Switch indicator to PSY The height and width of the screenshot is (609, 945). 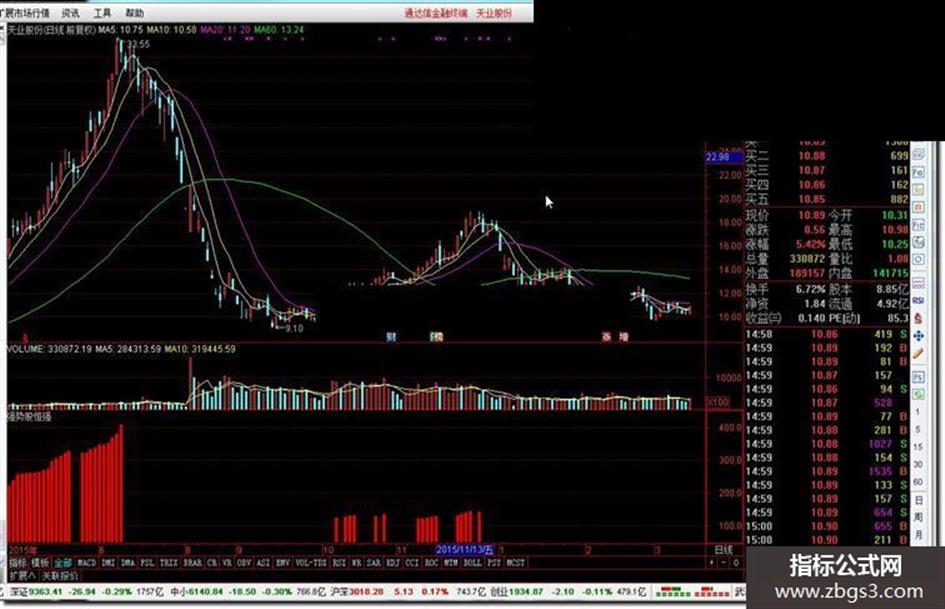[x=494, y=563]
